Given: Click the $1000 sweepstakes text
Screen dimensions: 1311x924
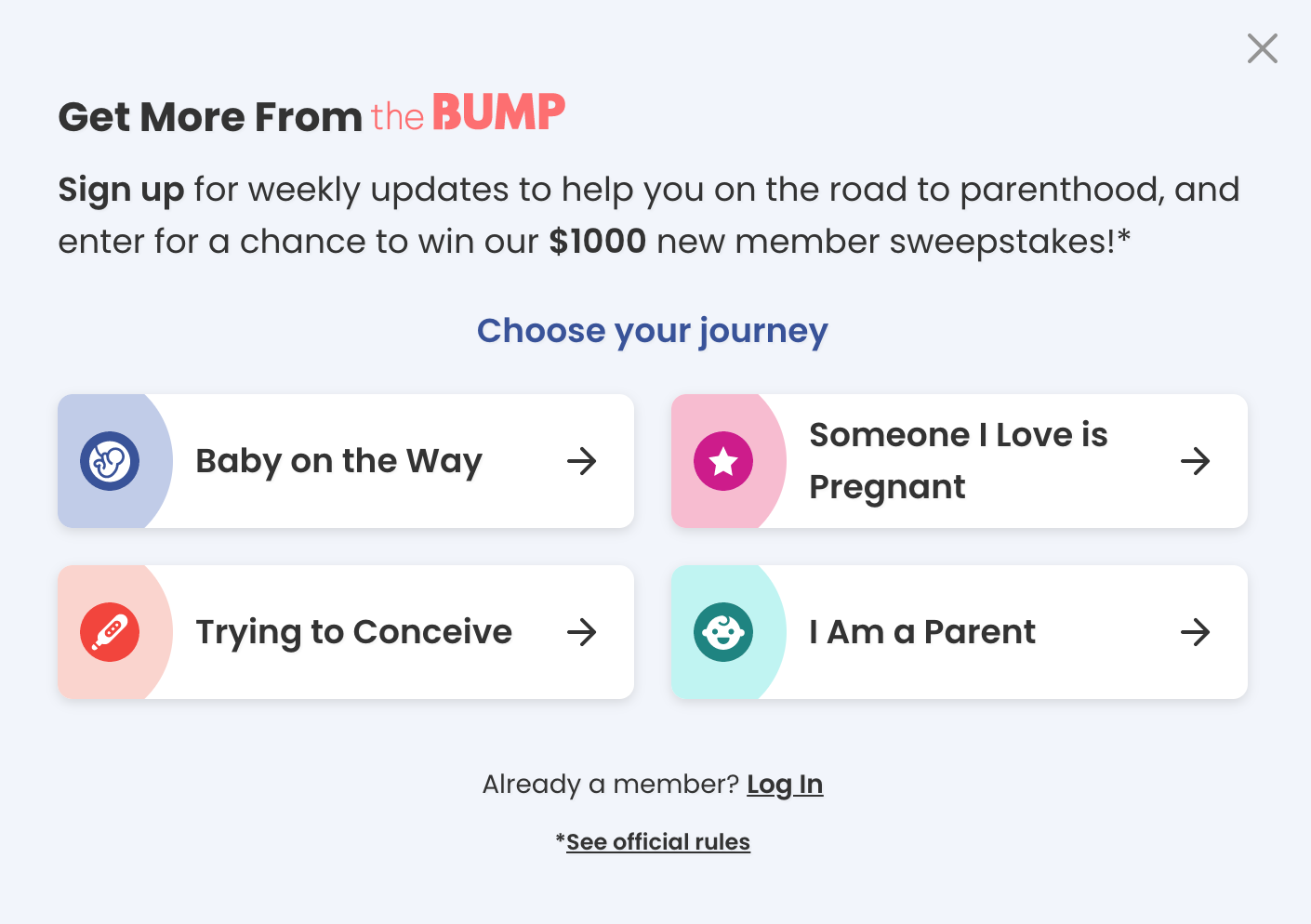Looking at the screenshot, I should pos(598,241).
